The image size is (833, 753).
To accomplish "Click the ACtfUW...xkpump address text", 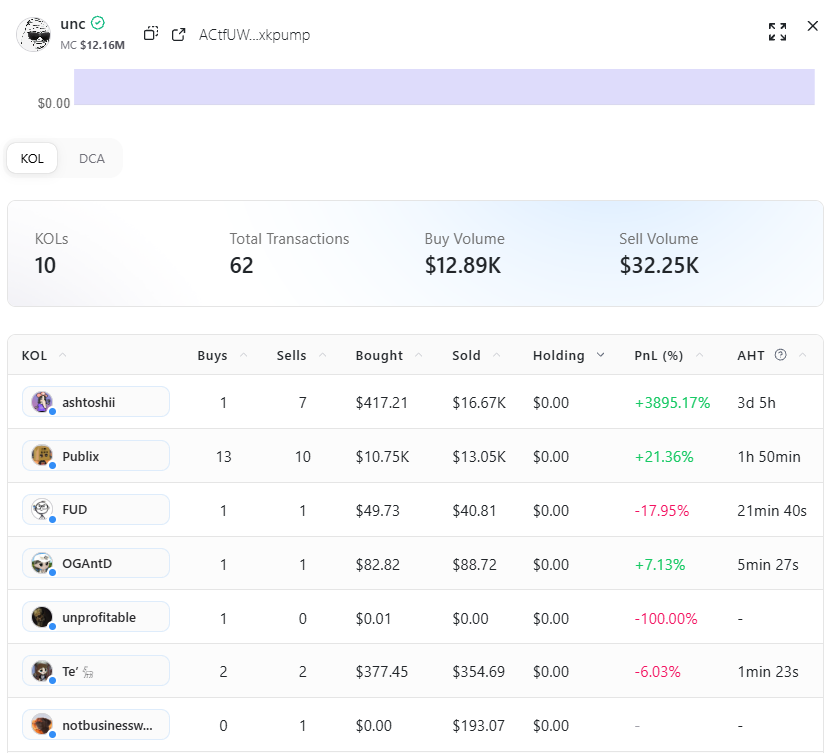I will tap(254, 35).
